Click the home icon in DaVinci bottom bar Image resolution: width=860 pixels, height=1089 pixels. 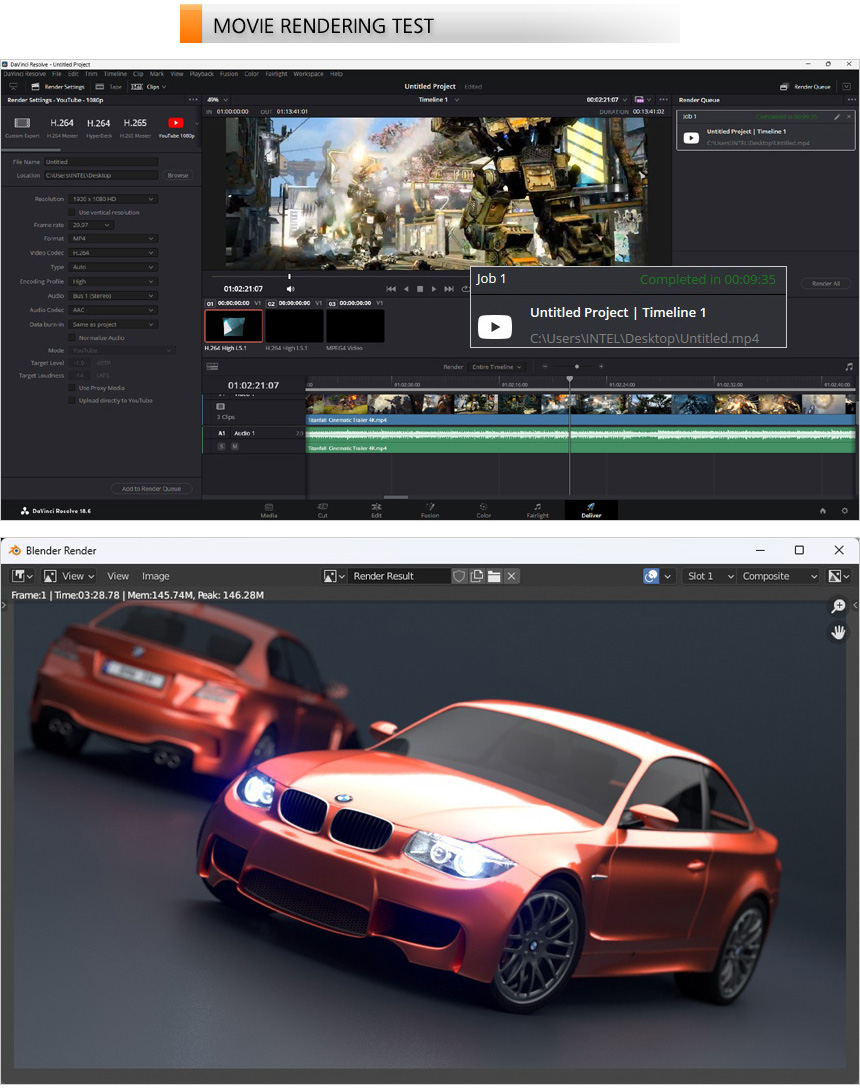(822, 510)
